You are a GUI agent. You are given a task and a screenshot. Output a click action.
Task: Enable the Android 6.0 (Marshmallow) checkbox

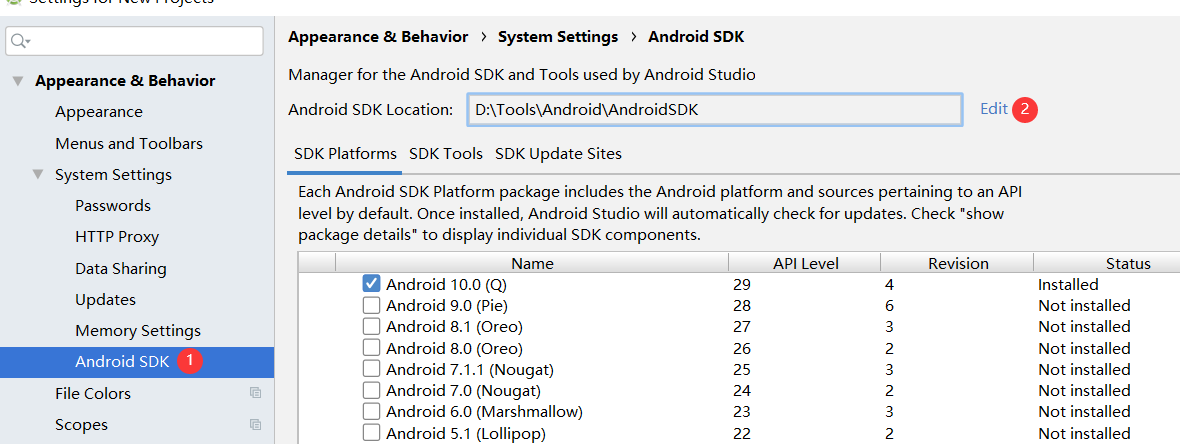(x=371, y=411)
